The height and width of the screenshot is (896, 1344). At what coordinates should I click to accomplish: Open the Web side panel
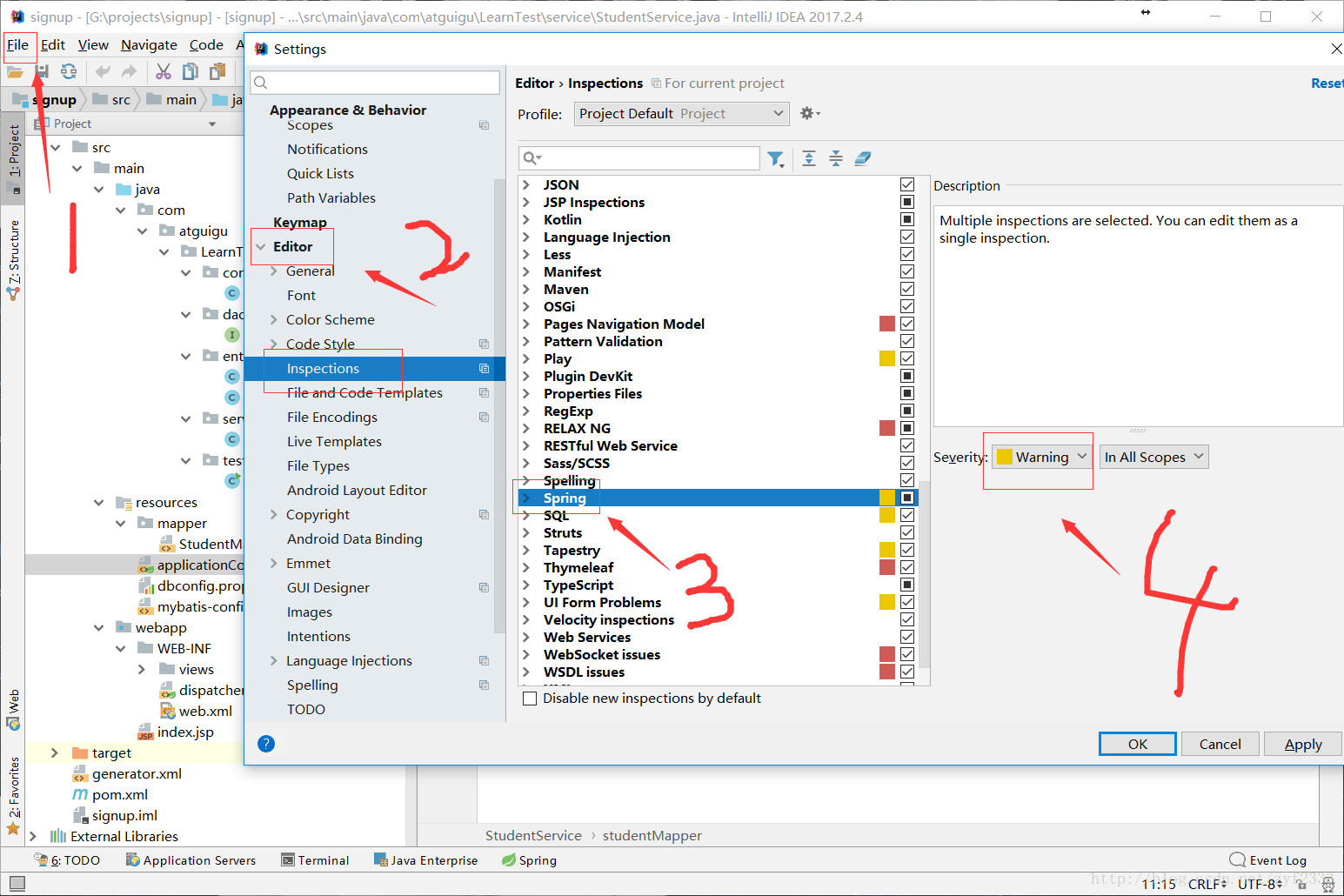tap(13, 710)
